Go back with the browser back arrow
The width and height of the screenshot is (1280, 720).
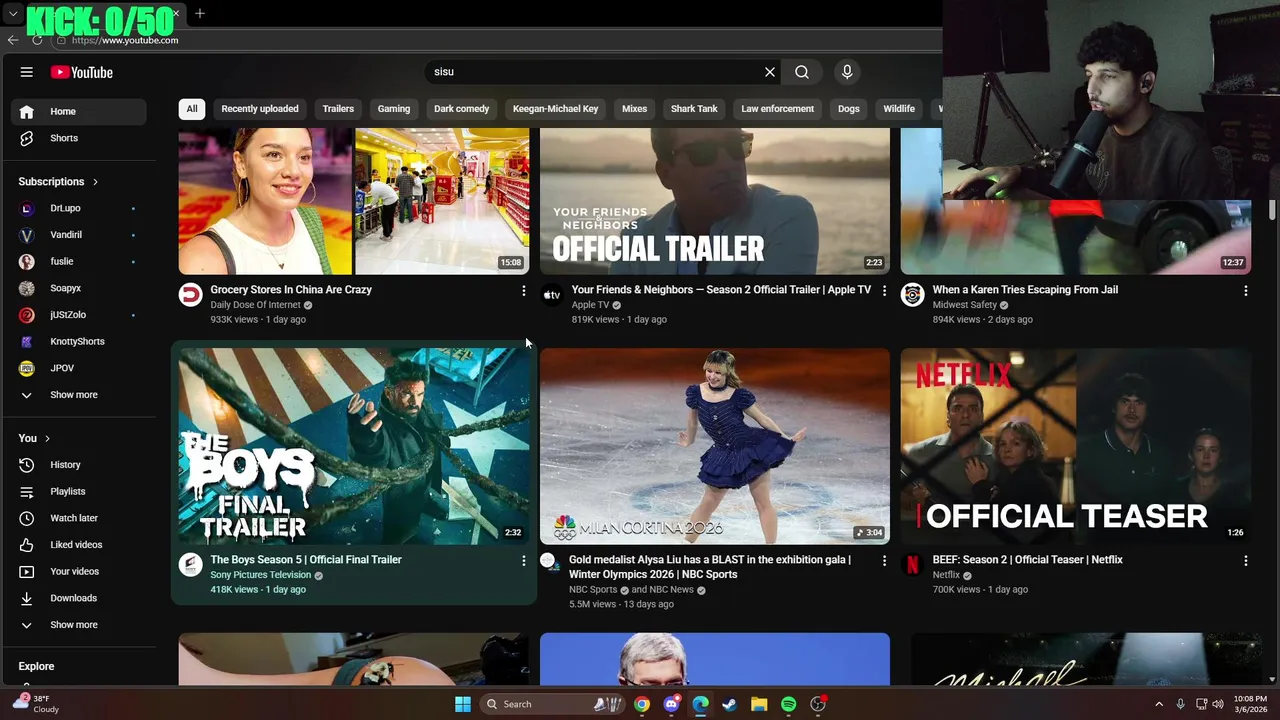point(12,40)
